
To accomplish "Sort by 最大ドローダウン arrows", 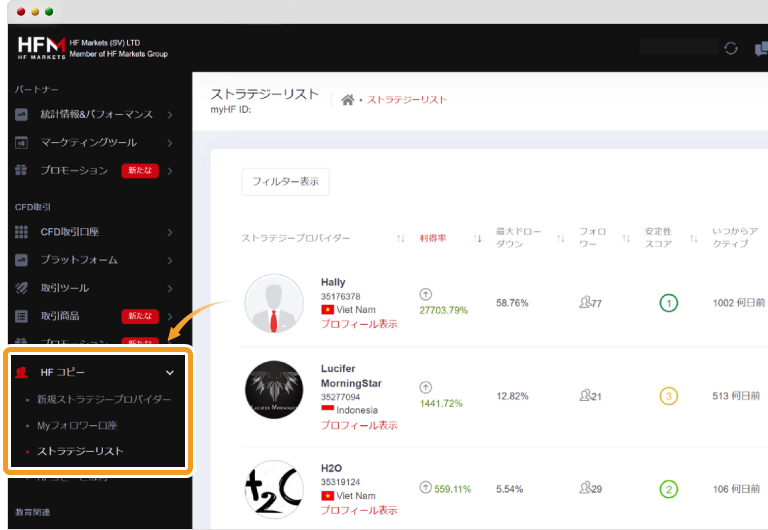I will pyautogui.click(x=561, y=239).
